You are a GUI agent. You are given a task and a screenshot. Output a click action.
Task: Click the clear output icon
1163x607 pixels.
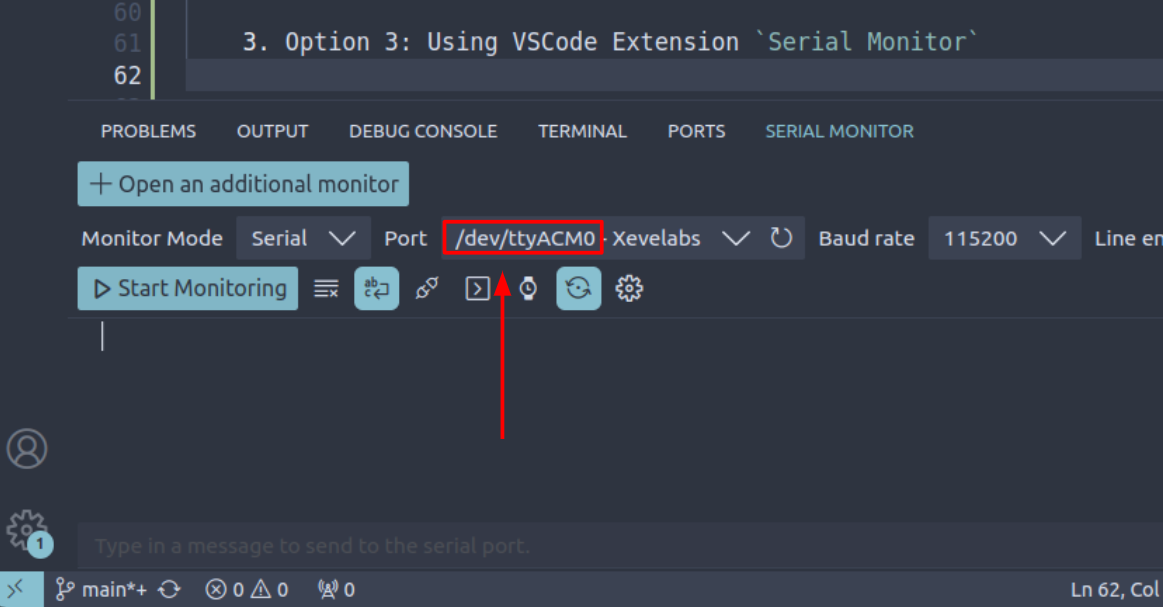point(326,289)
